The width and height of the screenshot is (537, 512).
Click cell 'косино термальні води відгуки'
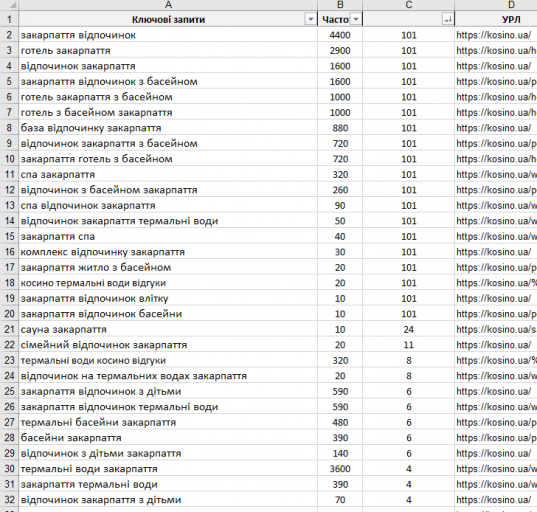[x=168, y=283]
